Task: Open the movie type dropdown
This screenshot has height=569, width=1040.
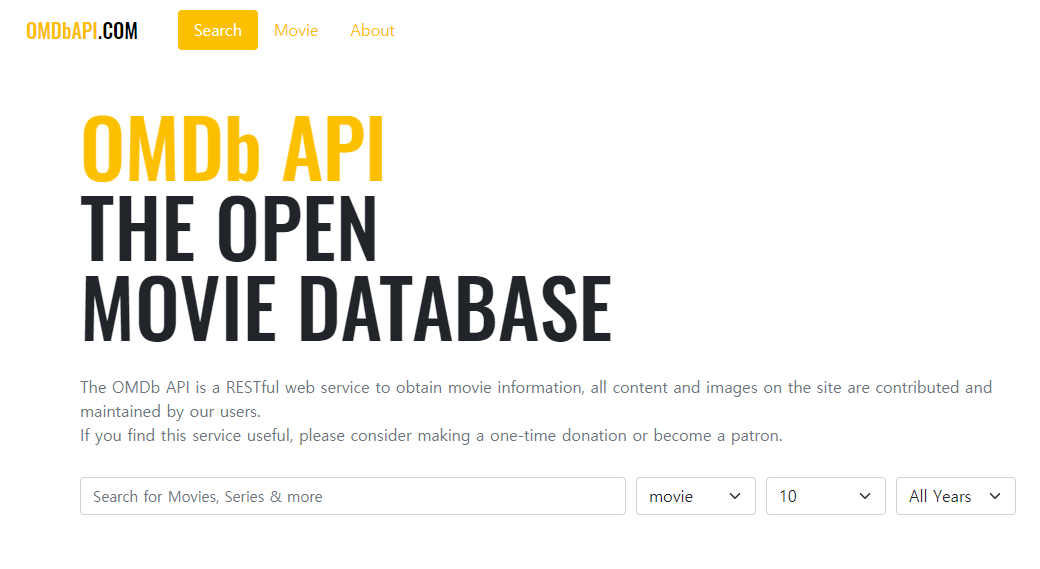Action: pos(696,496)
